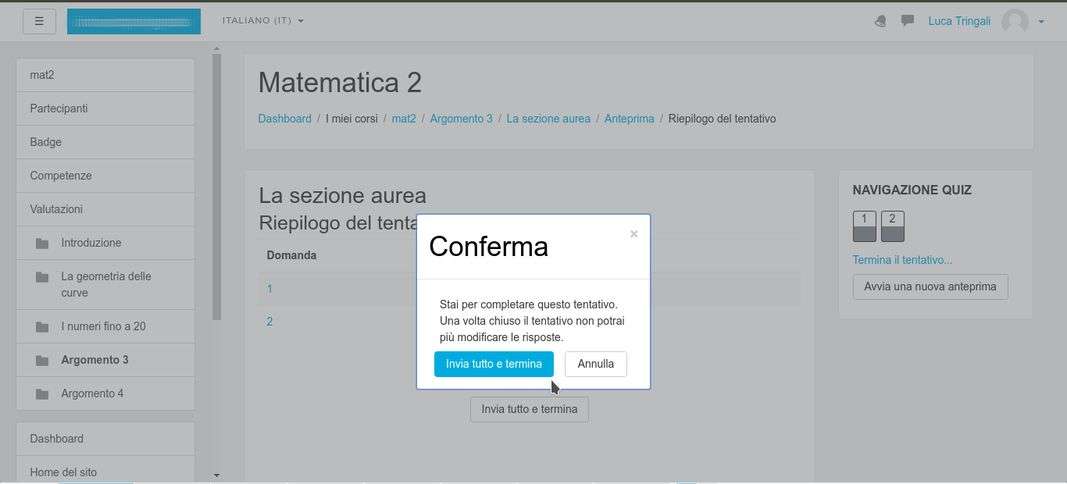Click the I miei corsi breadcrumb text
Viewport: 1067px width, 484px height.
pyautogui.click(x=351, y=118)
